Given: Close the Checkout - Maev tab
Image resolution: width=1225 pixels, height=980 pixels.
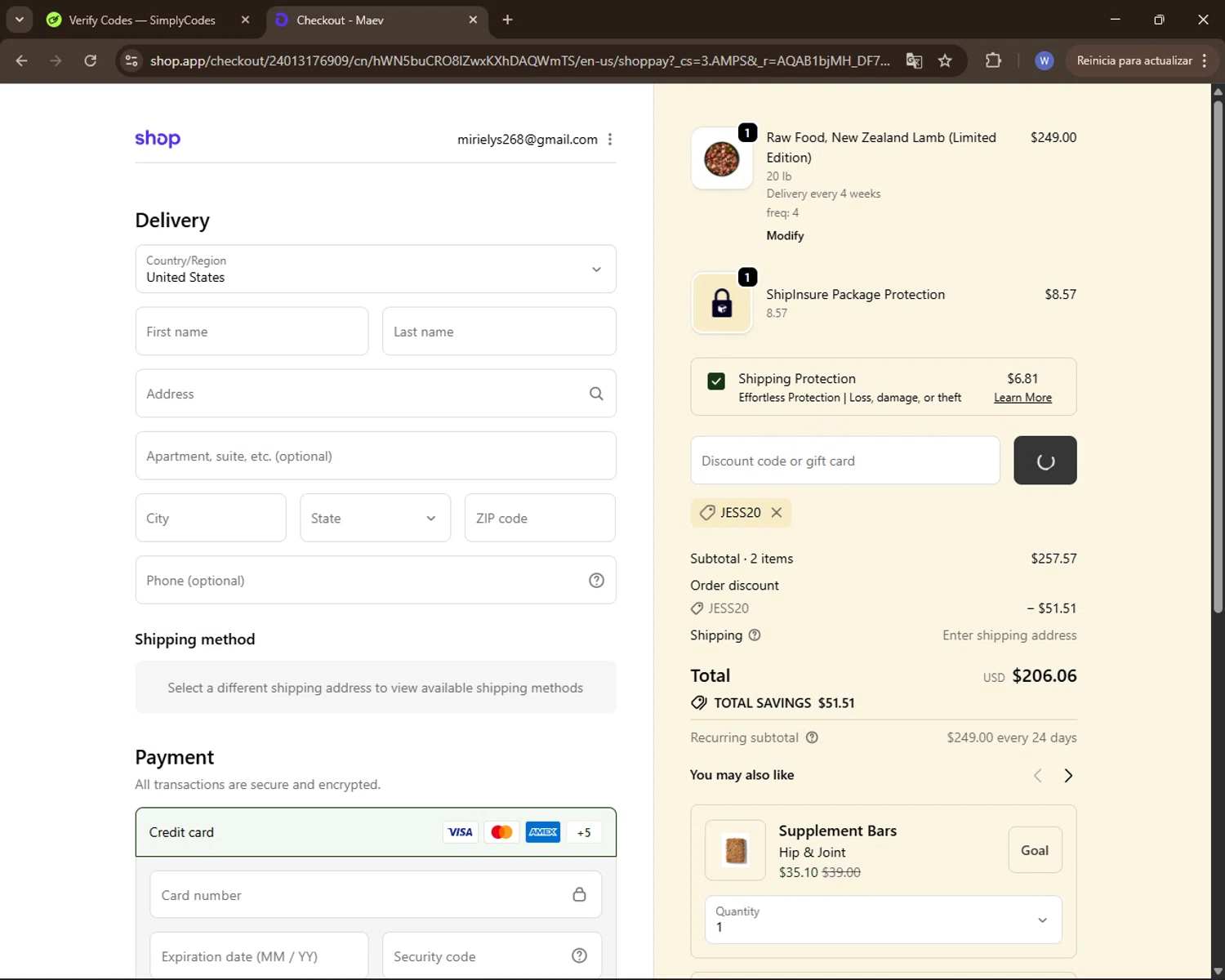Looking at the screenshot, I should click(473, 20).
